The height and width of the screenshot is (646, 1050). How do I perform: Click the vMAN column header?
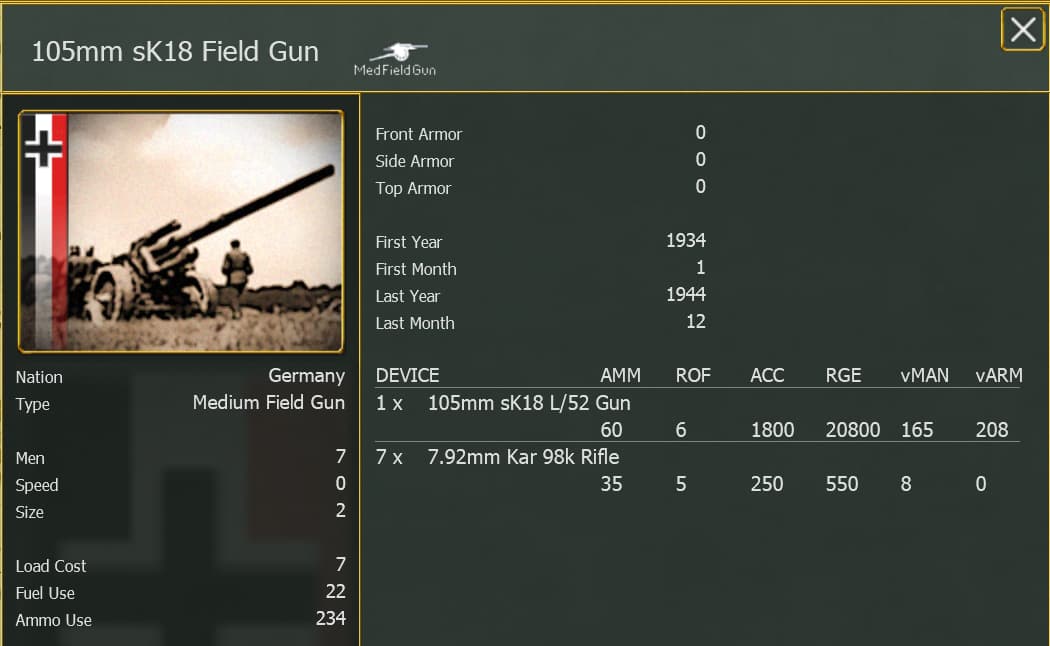[x=924, y=376]
